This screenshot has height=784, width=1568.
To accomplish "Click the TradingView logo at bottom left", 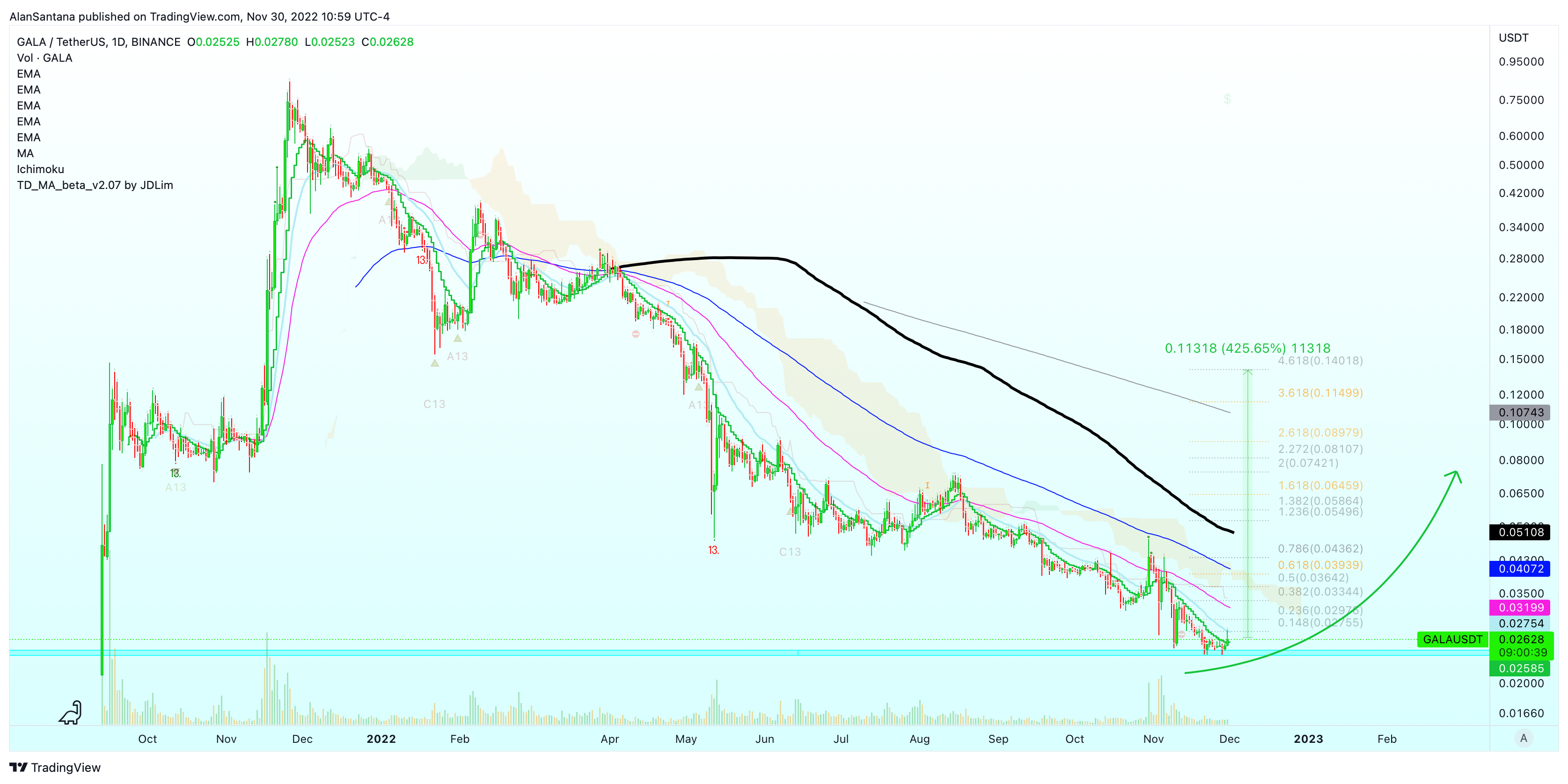I will [55, 768].
